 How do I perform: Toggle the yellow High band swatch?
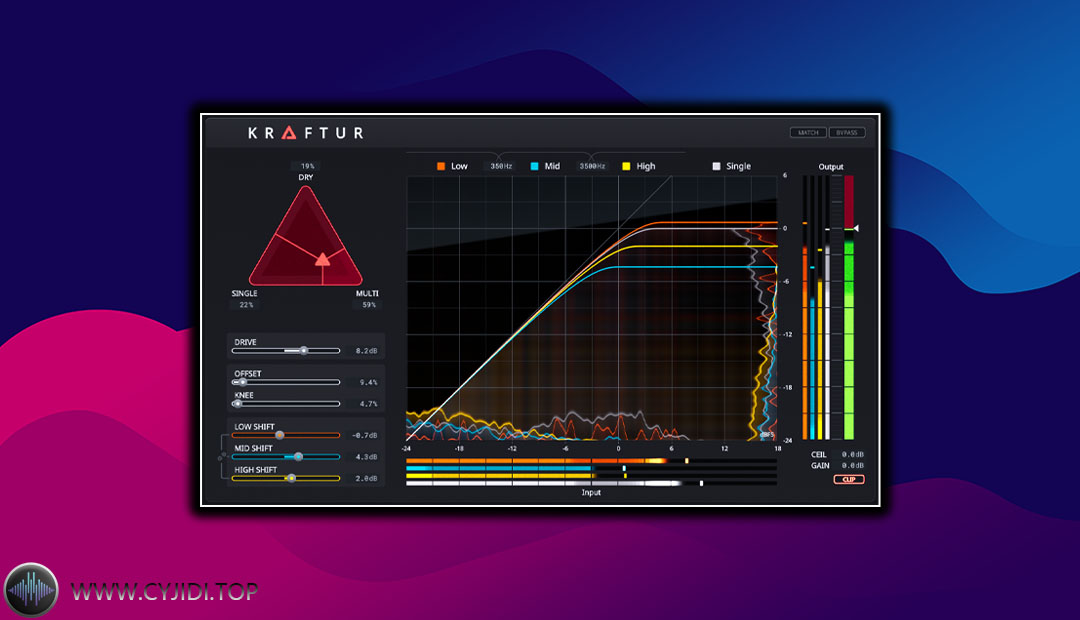point(626,166)
